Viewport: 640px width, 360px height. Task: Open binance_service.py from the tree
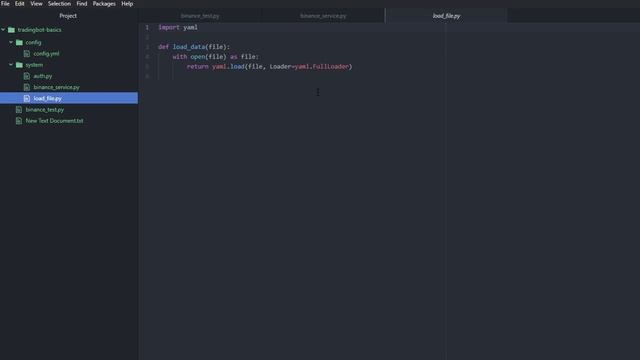(56, 87)
